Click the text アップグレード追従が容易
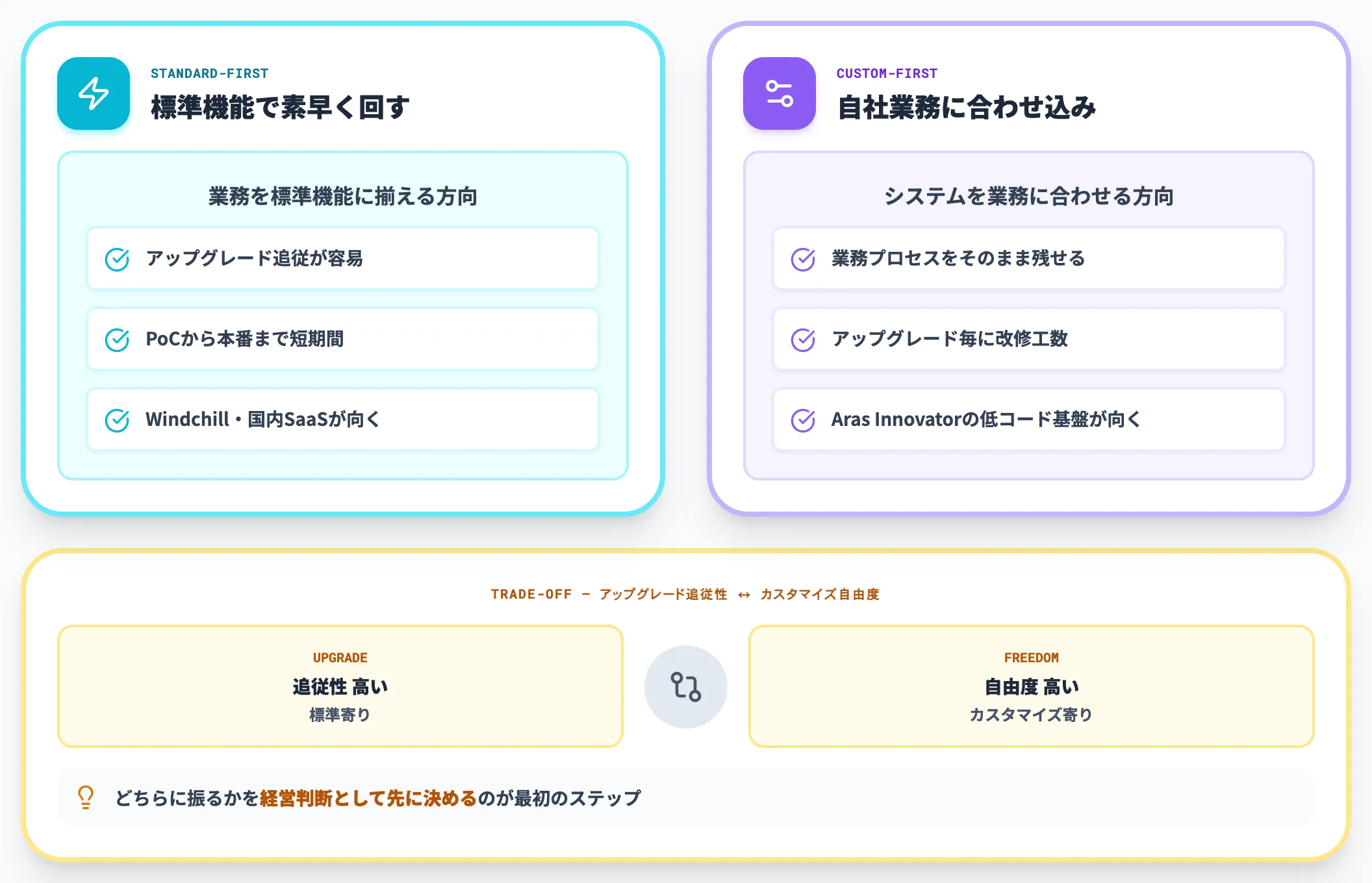 pyautogui.click(x=255, y=258)
